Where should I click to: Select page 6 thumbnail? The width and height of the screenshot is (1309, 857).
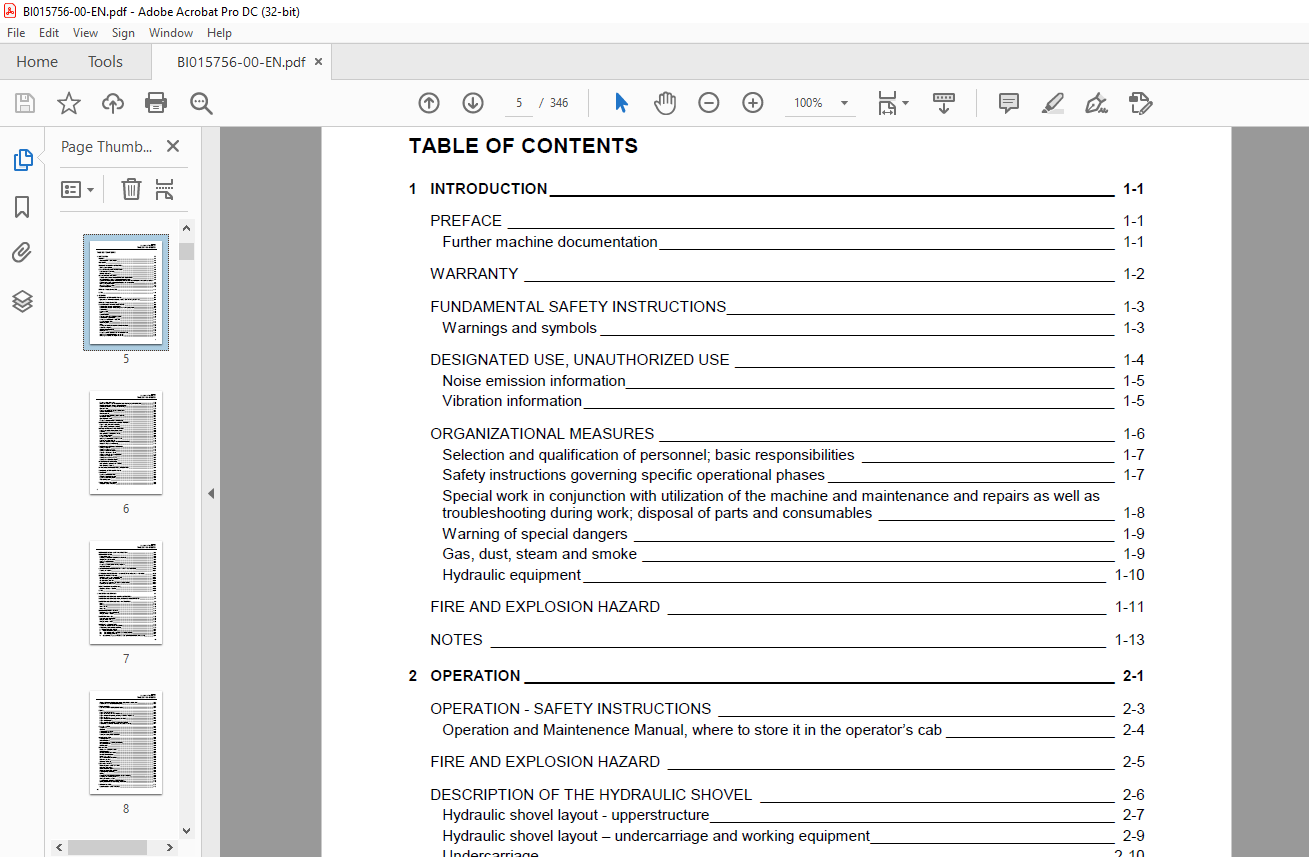(126, 443)
